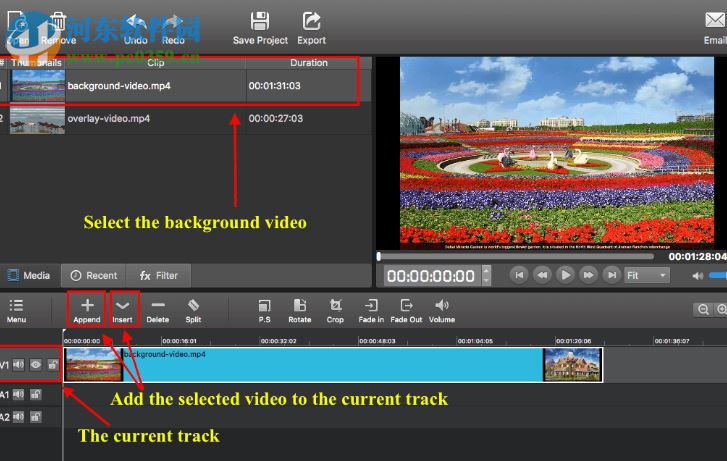Viewport: 727px width, 461px height.
Task: Mute the A2 audio track
Action: pyautogui.click(x=18, y=417)
